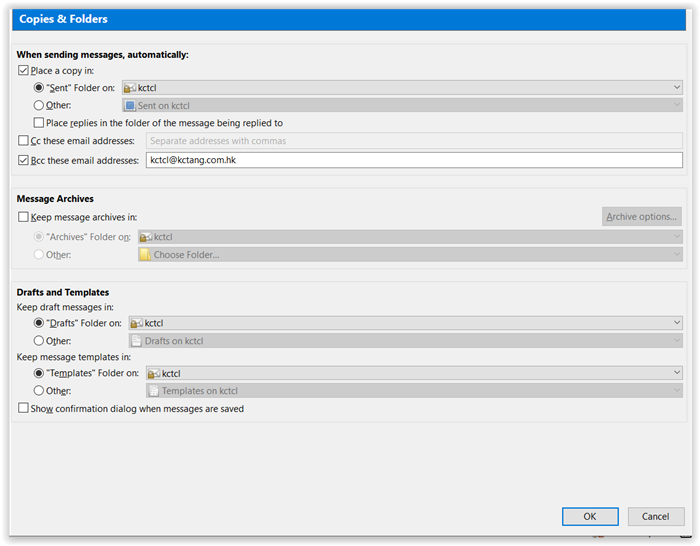Click the kctcl mail account icon in Sent Folder dropdown
Image resolution: width=700 pixels, height=546 pixels.
point(130,88)
